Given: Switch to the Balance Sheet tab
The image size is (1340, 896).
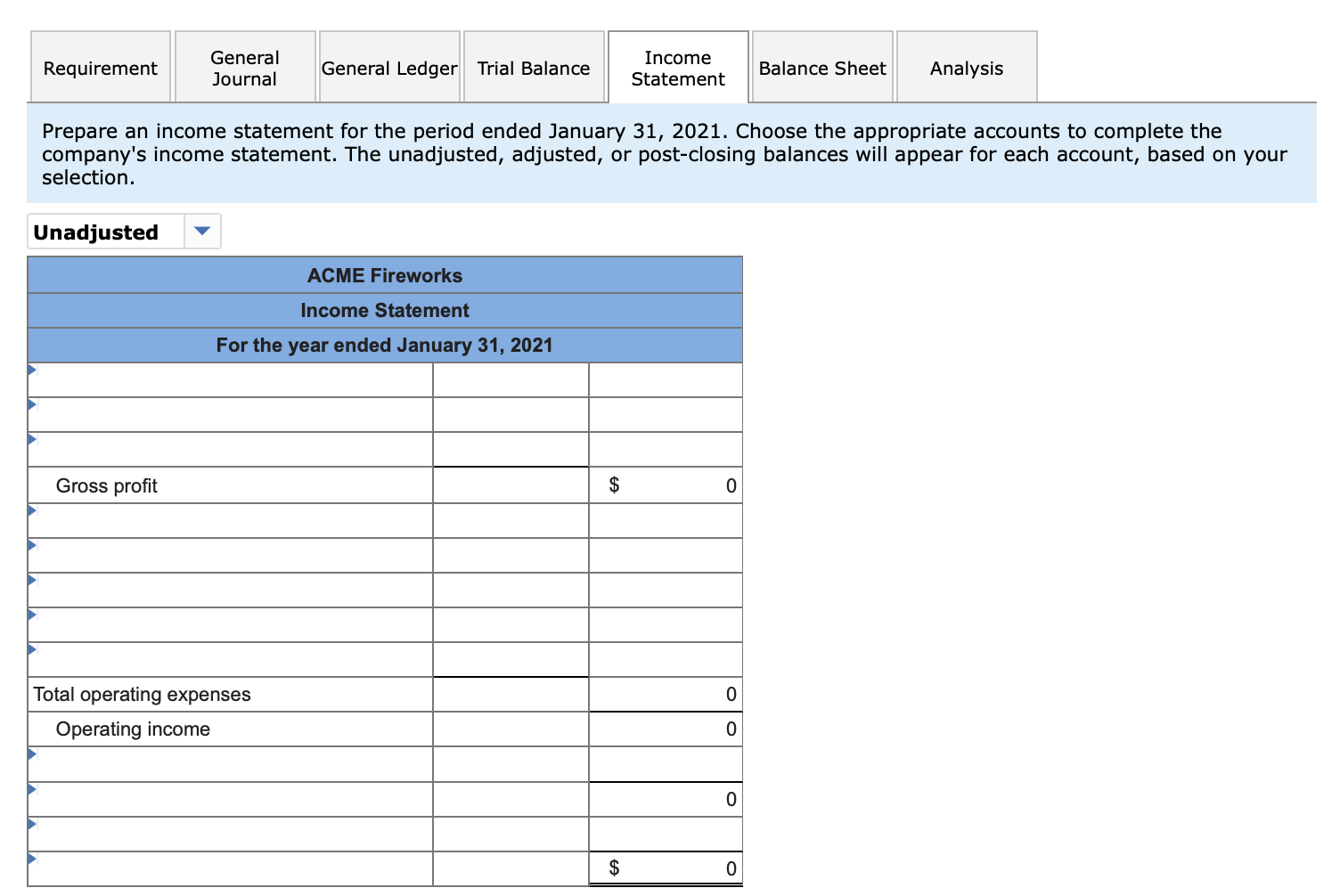Looking at the screenshot, I should tap(822, 68).
